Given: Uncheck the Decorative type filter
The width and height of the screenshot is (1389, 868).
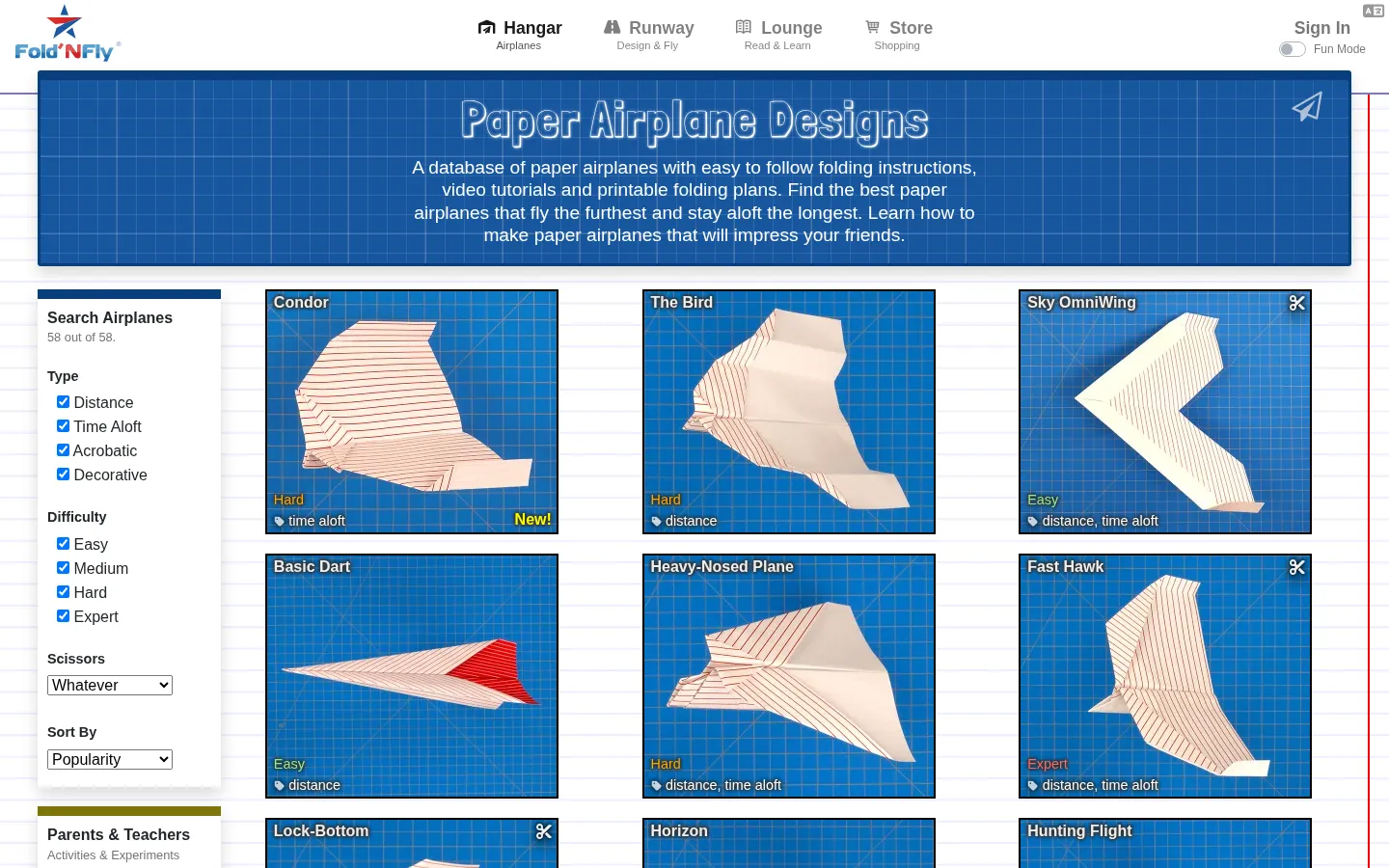Looking at the screenshot, I should [63, 475].
